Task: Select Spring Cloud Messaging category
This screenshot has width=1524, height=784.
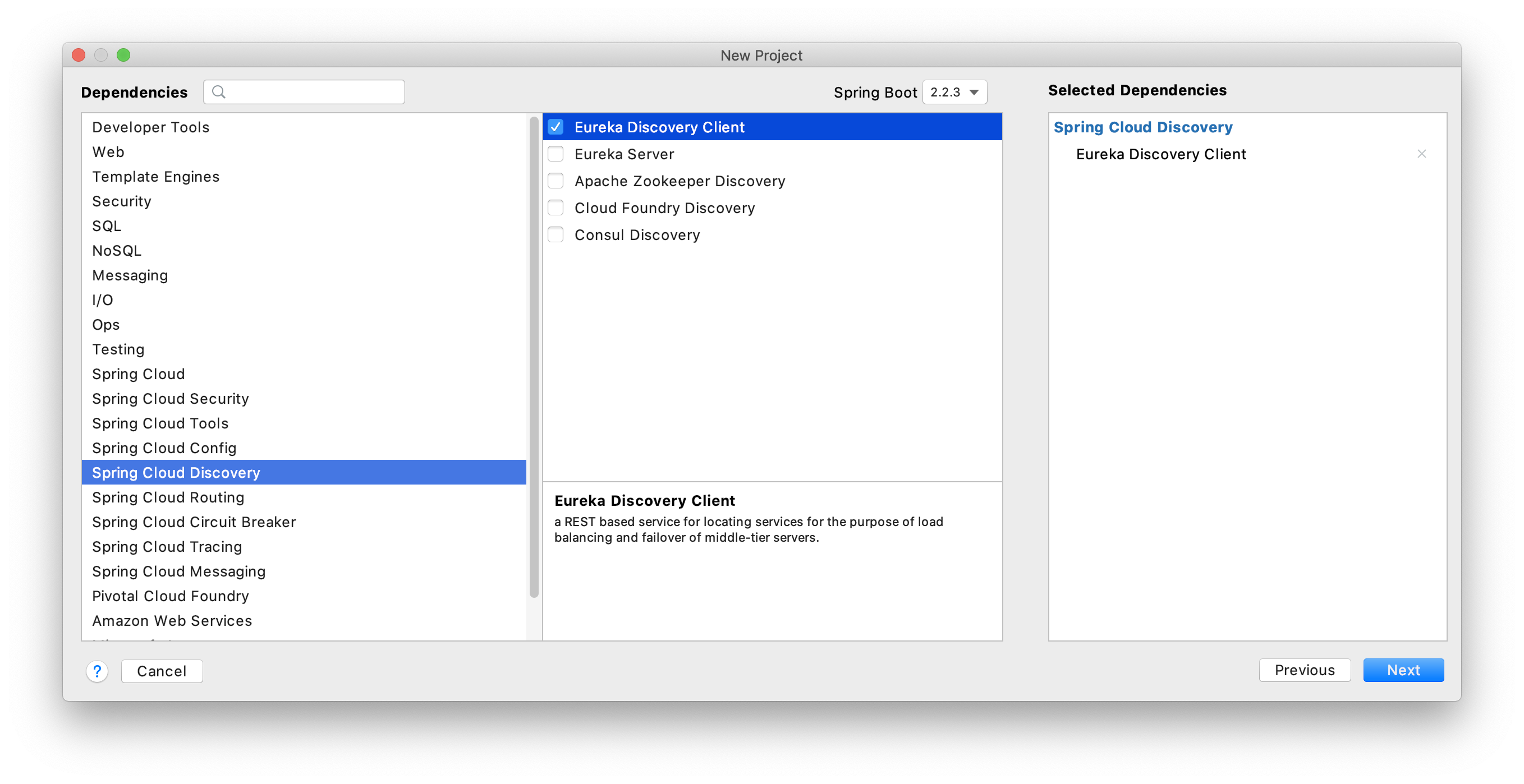Action: (x=304, y=572)
